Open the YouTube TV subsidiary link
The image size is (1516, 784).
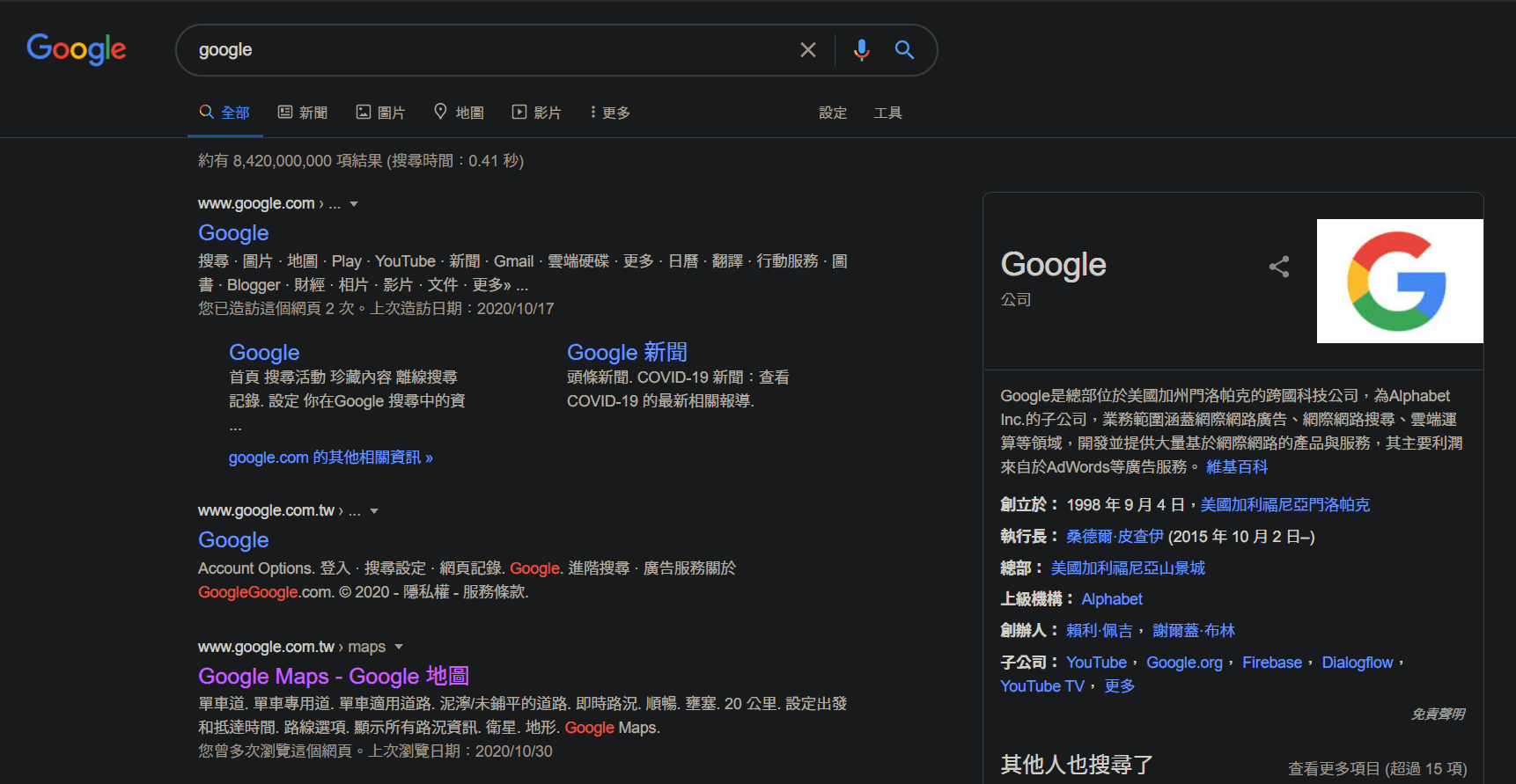pyautogui.click(x=1042, y=686)
